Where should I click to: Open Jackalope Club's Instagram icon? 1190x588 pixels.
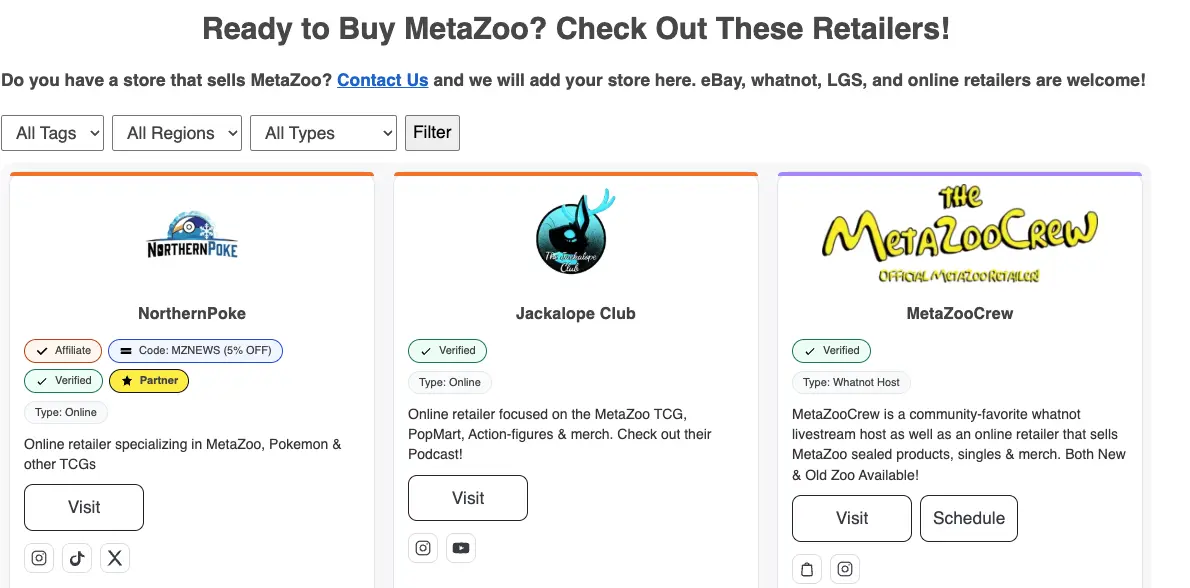click(x=423, y=548)
